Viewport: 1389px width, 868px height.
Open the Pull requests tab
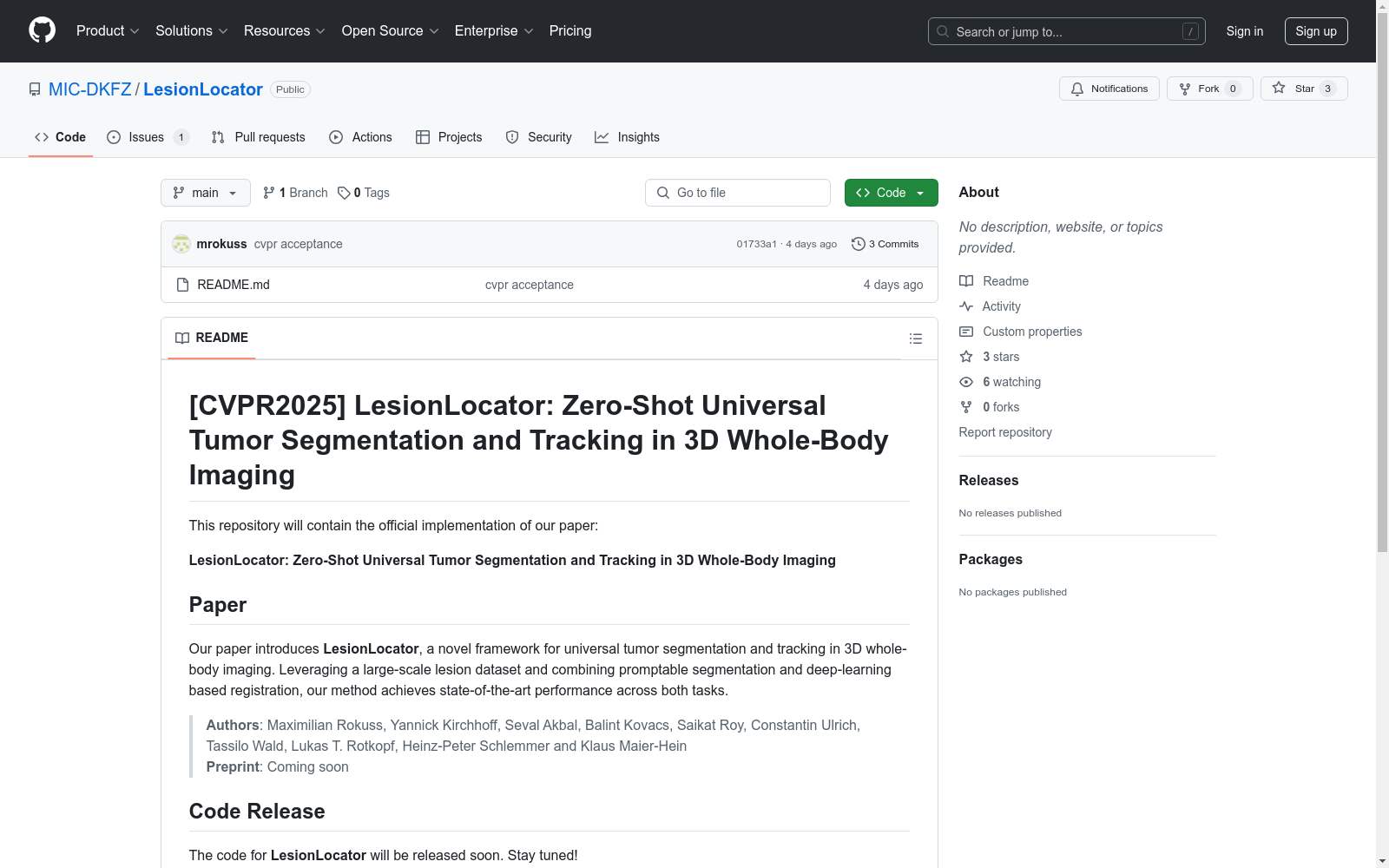(x=258, y=137)
